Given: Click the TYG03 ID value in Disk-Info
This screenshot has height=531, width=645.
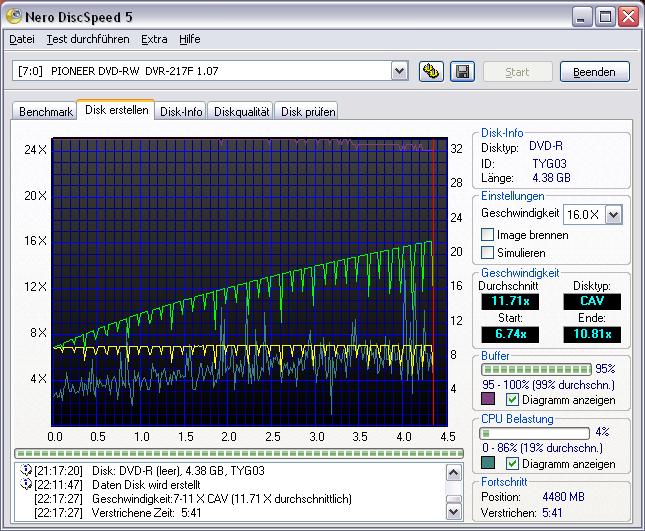Looking at the screenshot, I should (x=549, y=164).
